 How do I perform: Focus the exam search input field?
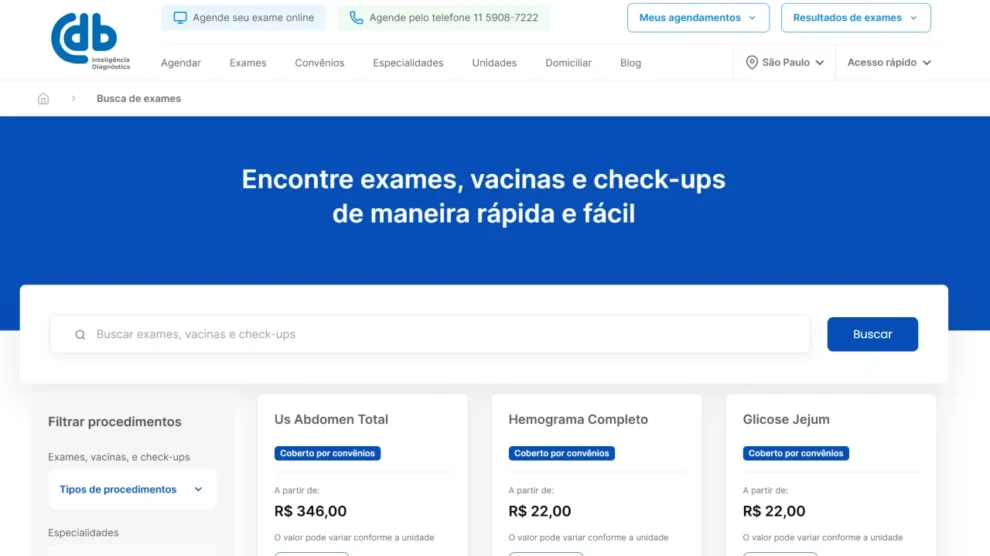[440, 335]
